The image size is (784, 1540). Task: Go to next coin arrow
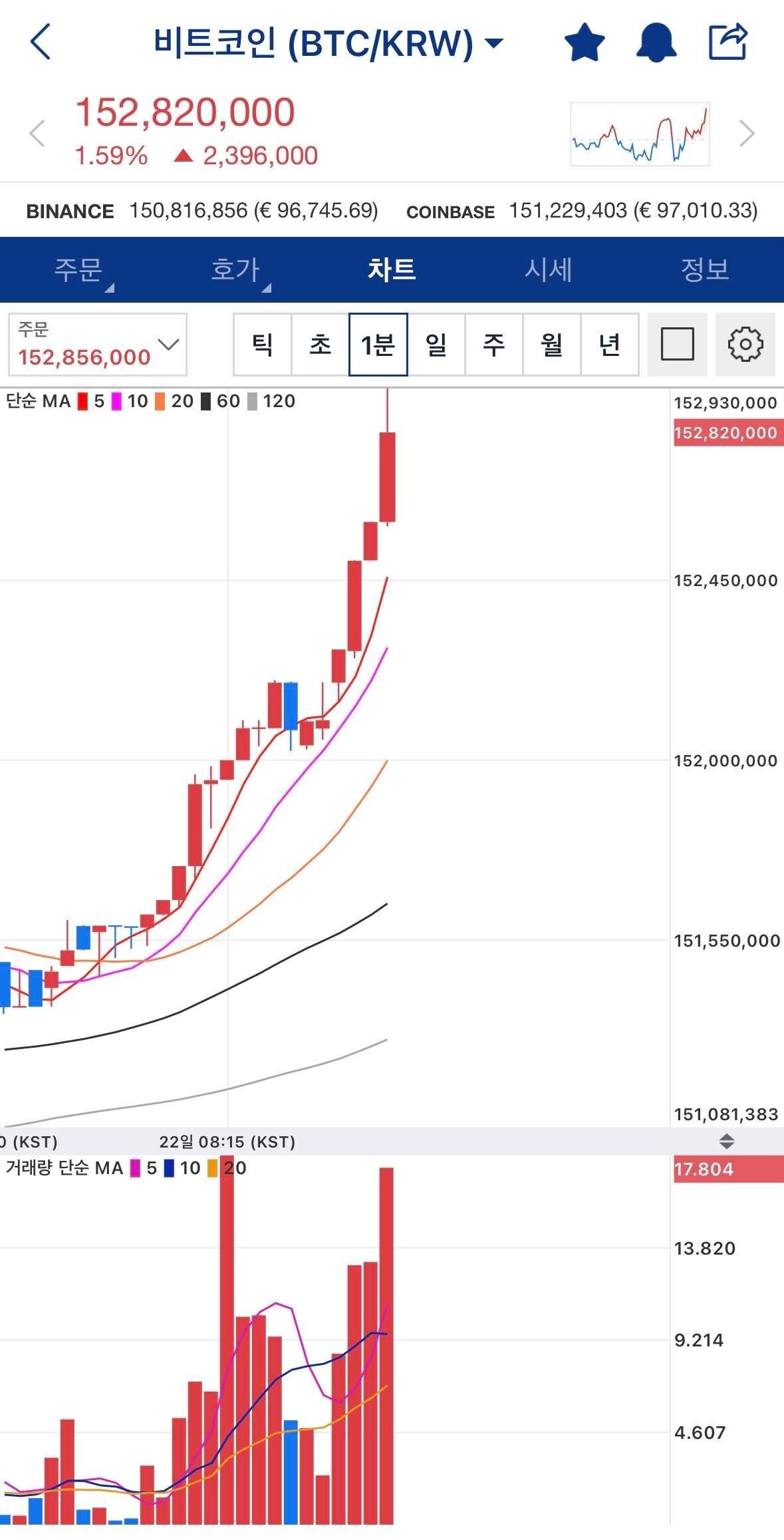click(747, 133)
